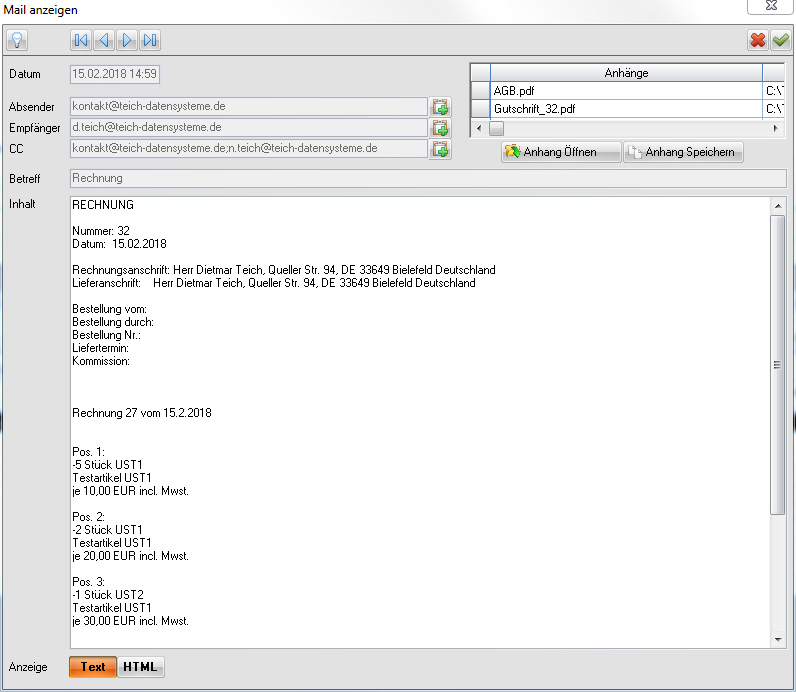Click the content scrollbar up arrow
The height and width of the screenshot is (692, 796).
[778, 206]
